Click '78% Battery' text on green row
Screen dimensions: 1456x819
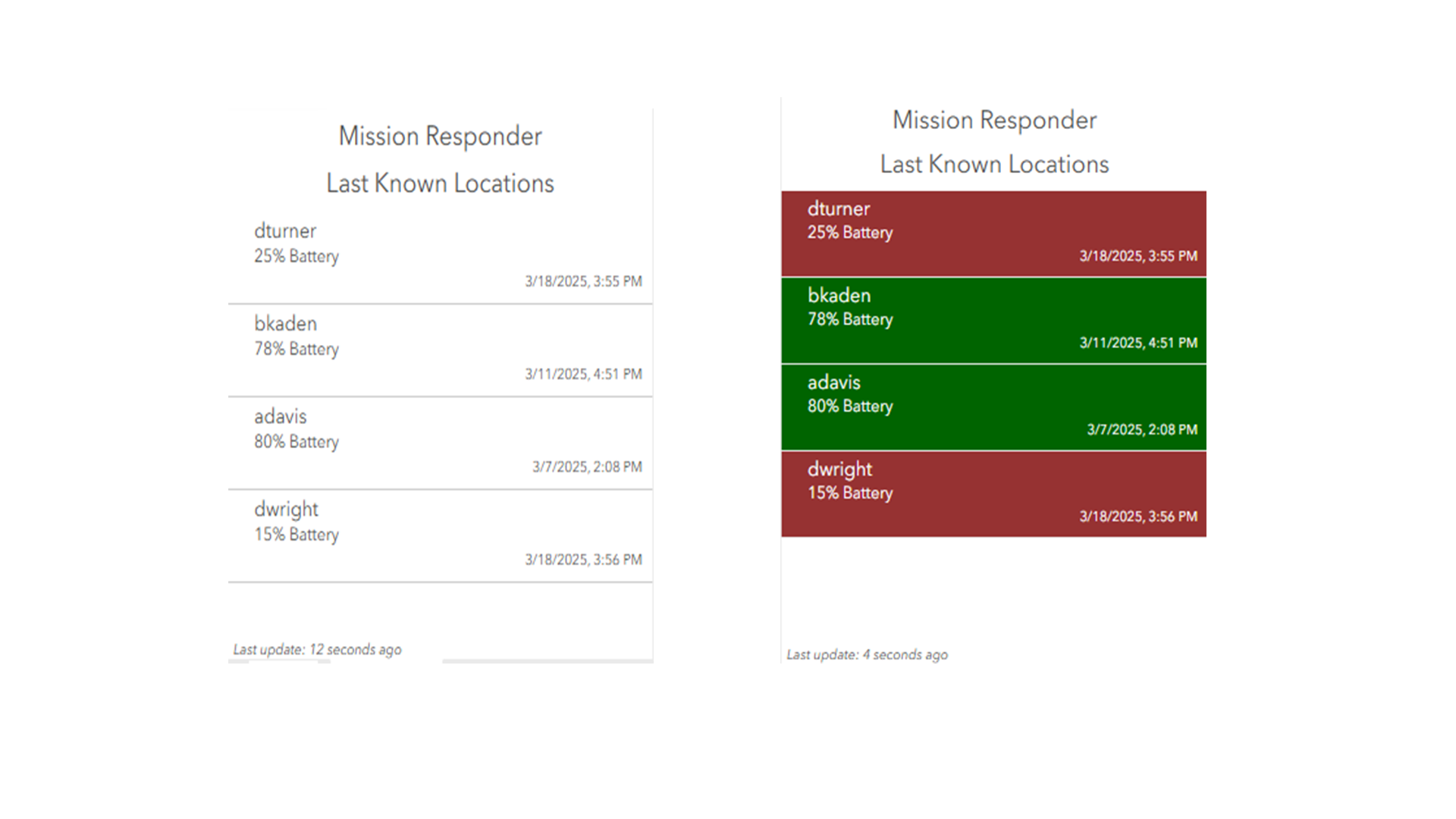[849, 319]
